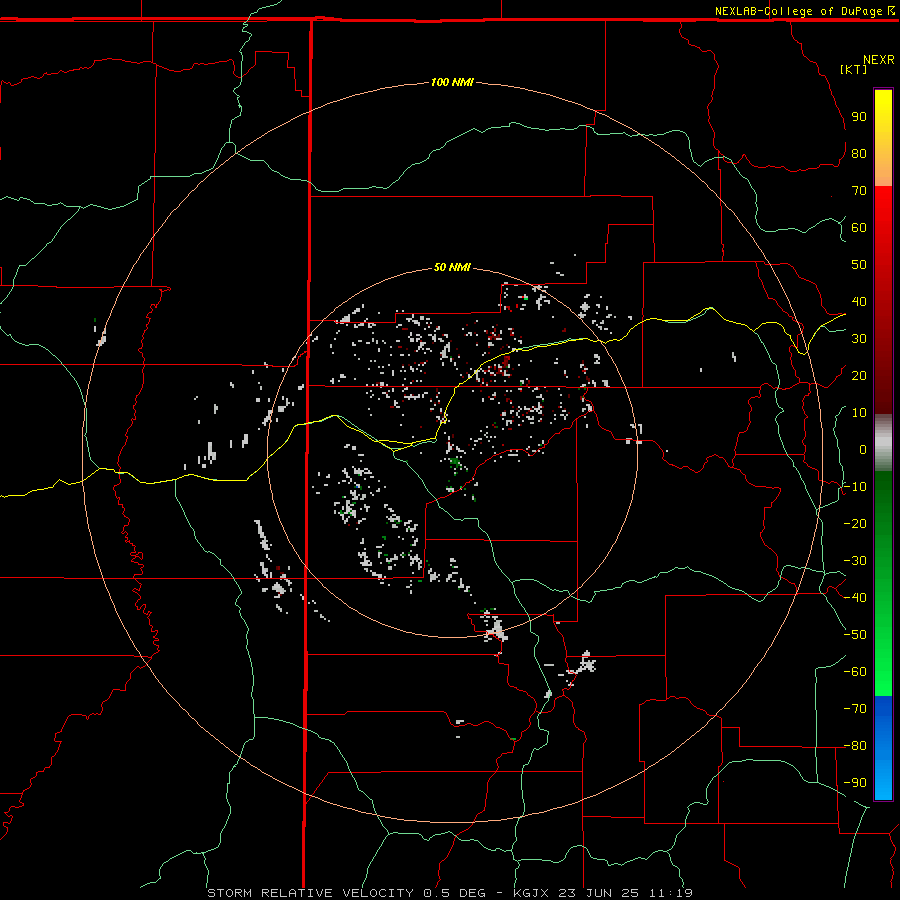Select the 0 value on velocity scale

pyautogui.click(x=863, y=449)
